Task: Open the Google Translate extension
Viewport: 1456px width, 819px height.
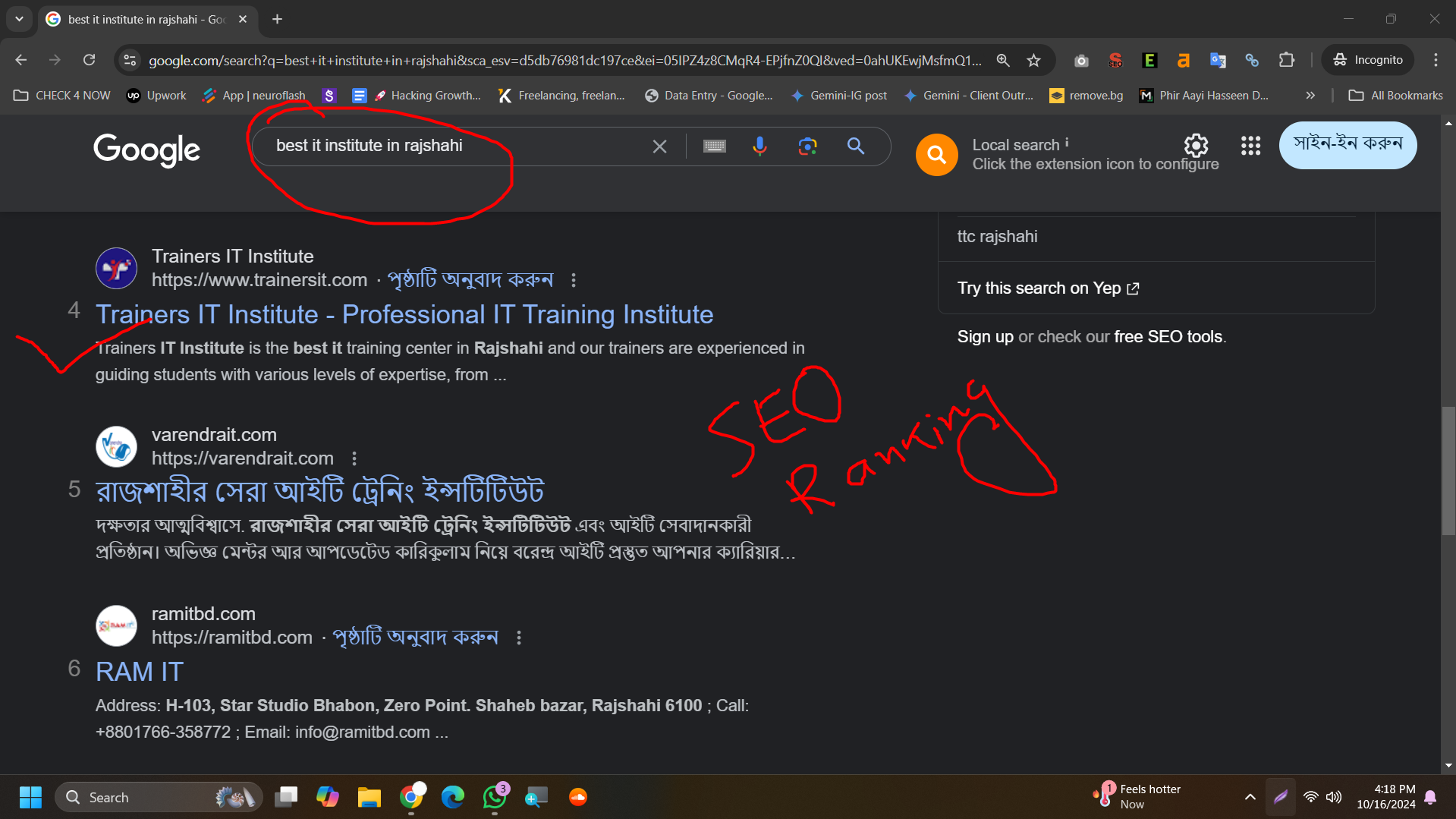Action: point(1218,60)
